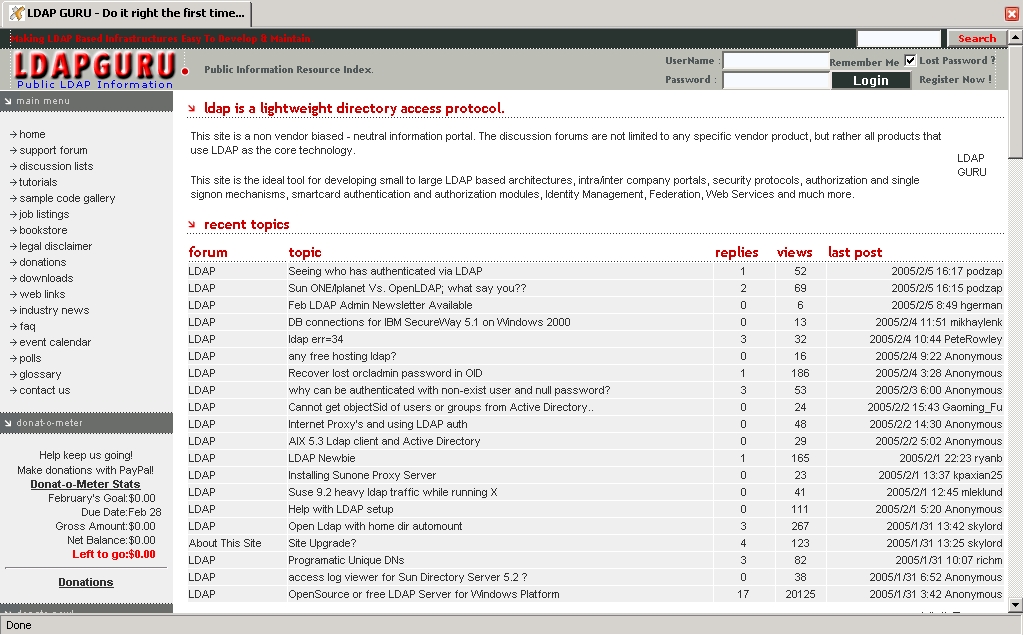Viewport: 1023px width, 635px height.
Task: Open the 'ldap err=34' topic
Action: (x=316, y=339)
